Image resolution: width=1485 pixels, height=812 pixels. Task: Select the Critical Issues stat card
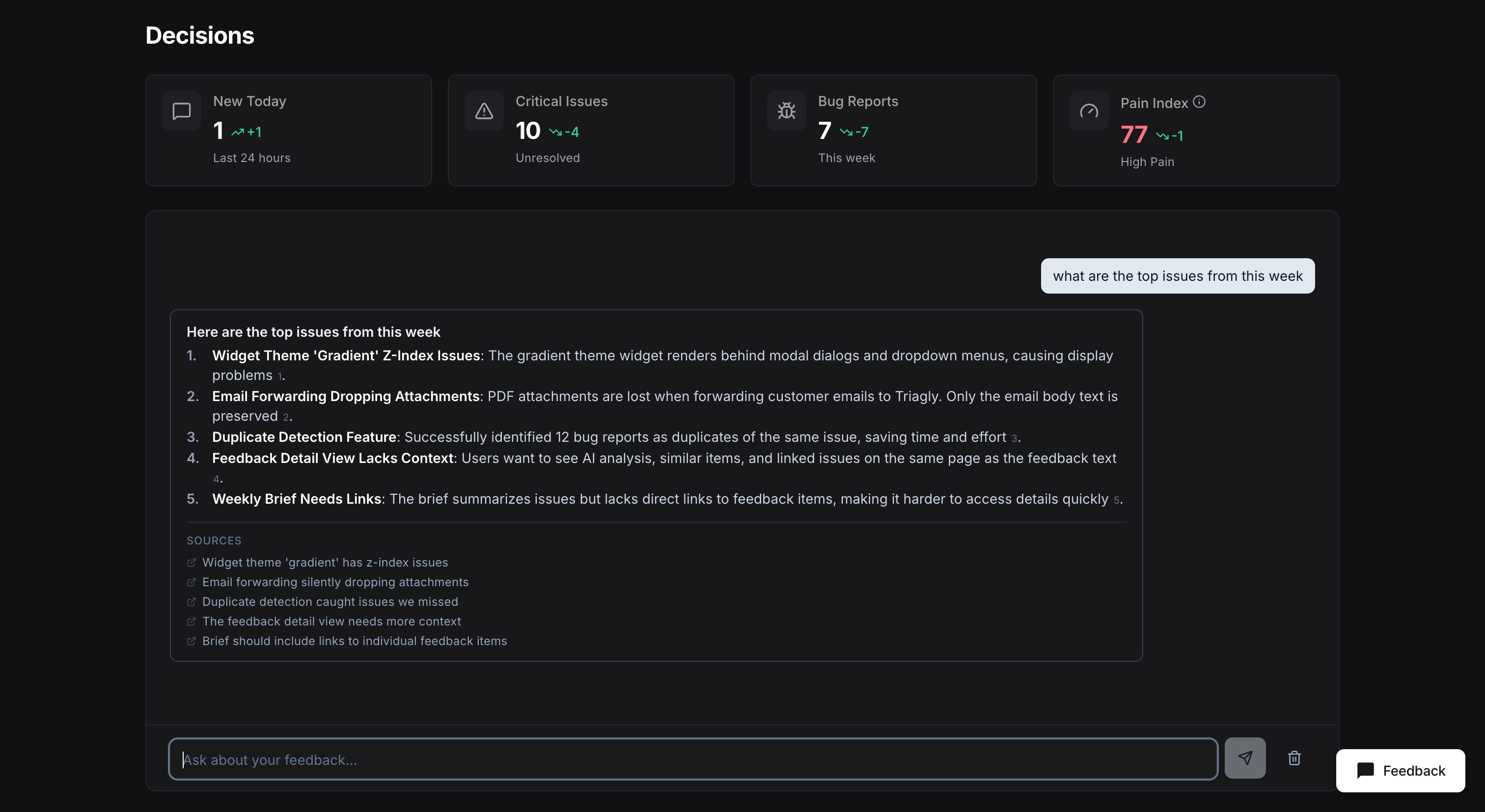click(590, 130)
